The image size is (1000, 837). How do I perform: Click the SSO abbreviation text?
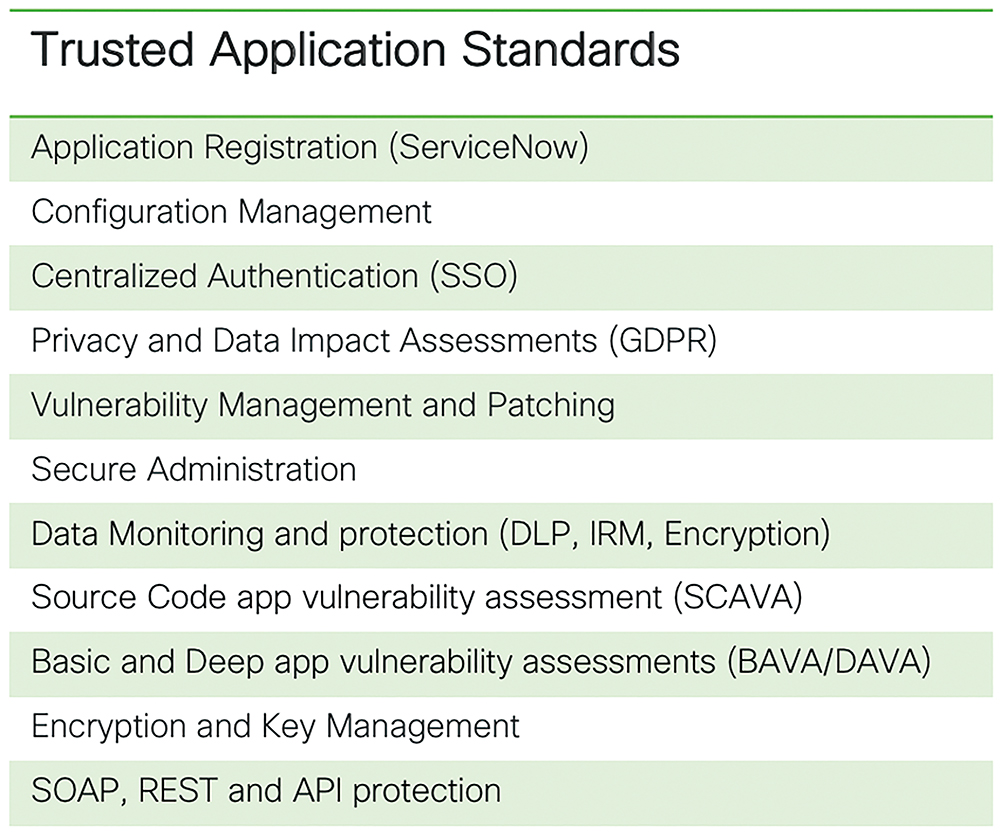coord(474,276)
